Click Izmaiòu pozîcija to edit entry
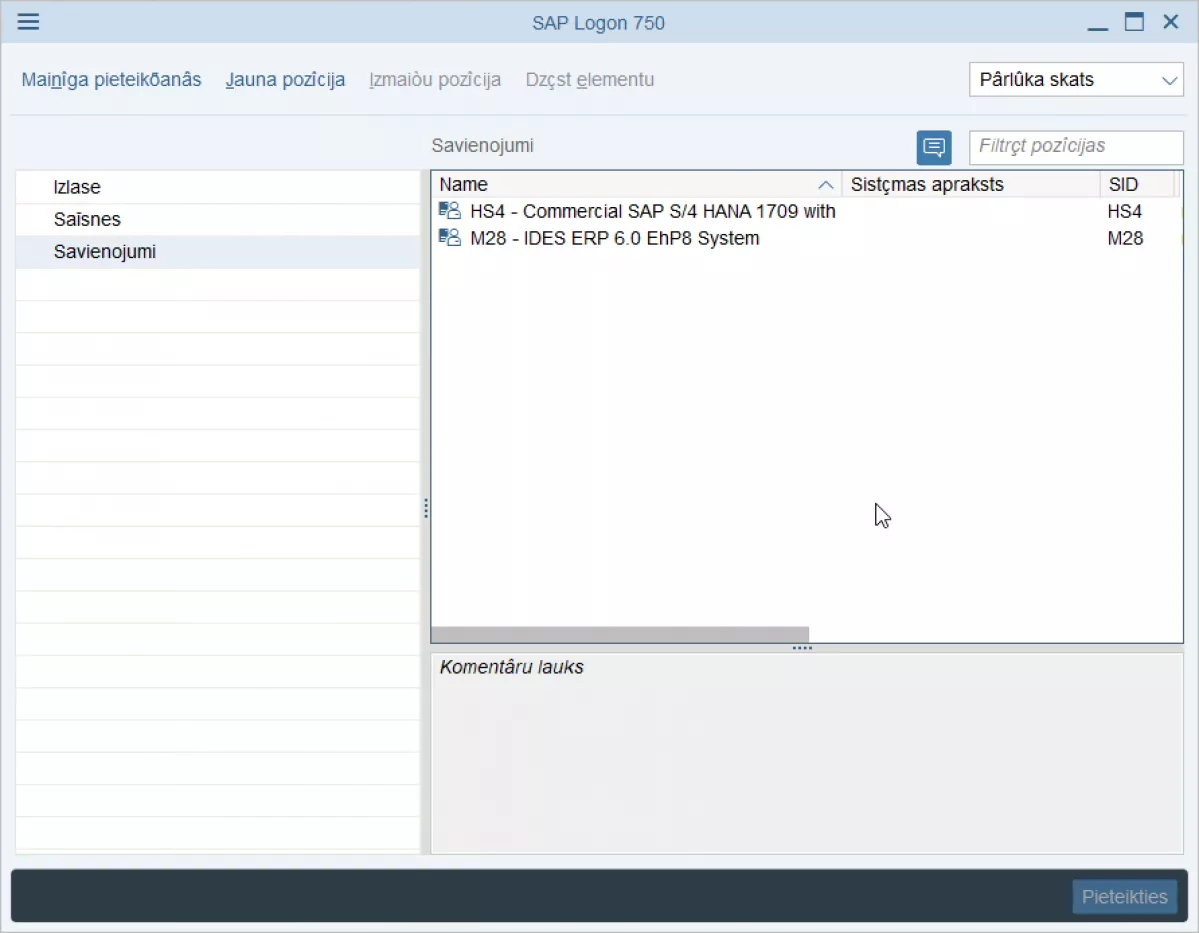The height and width of the screenshot is (933, 1199). coord(435,80)
